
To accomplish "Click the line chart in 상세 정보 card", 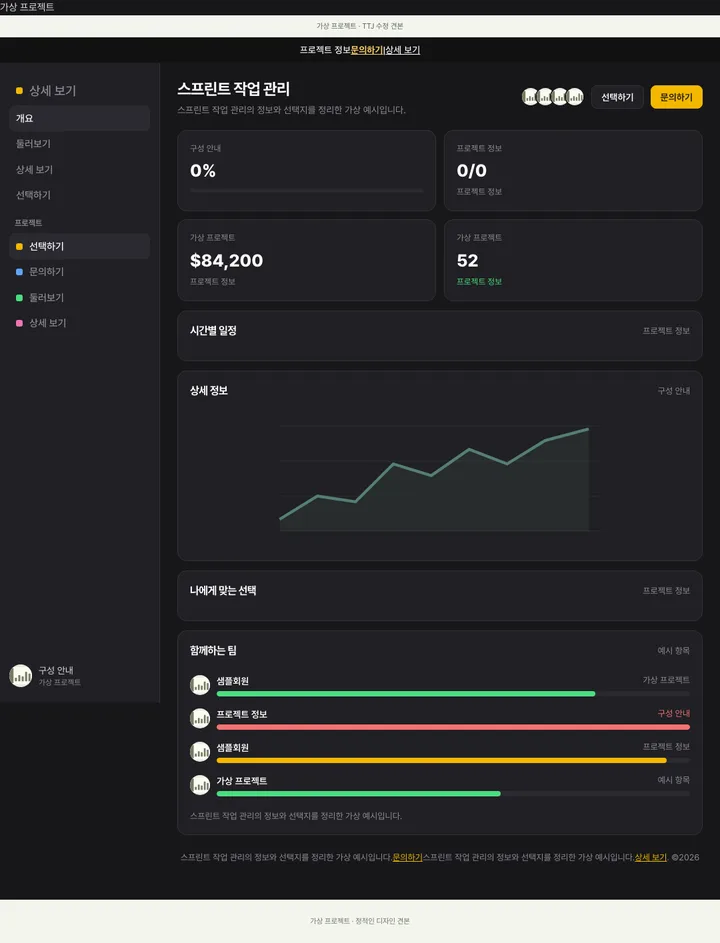I will (x=440, y=479).
